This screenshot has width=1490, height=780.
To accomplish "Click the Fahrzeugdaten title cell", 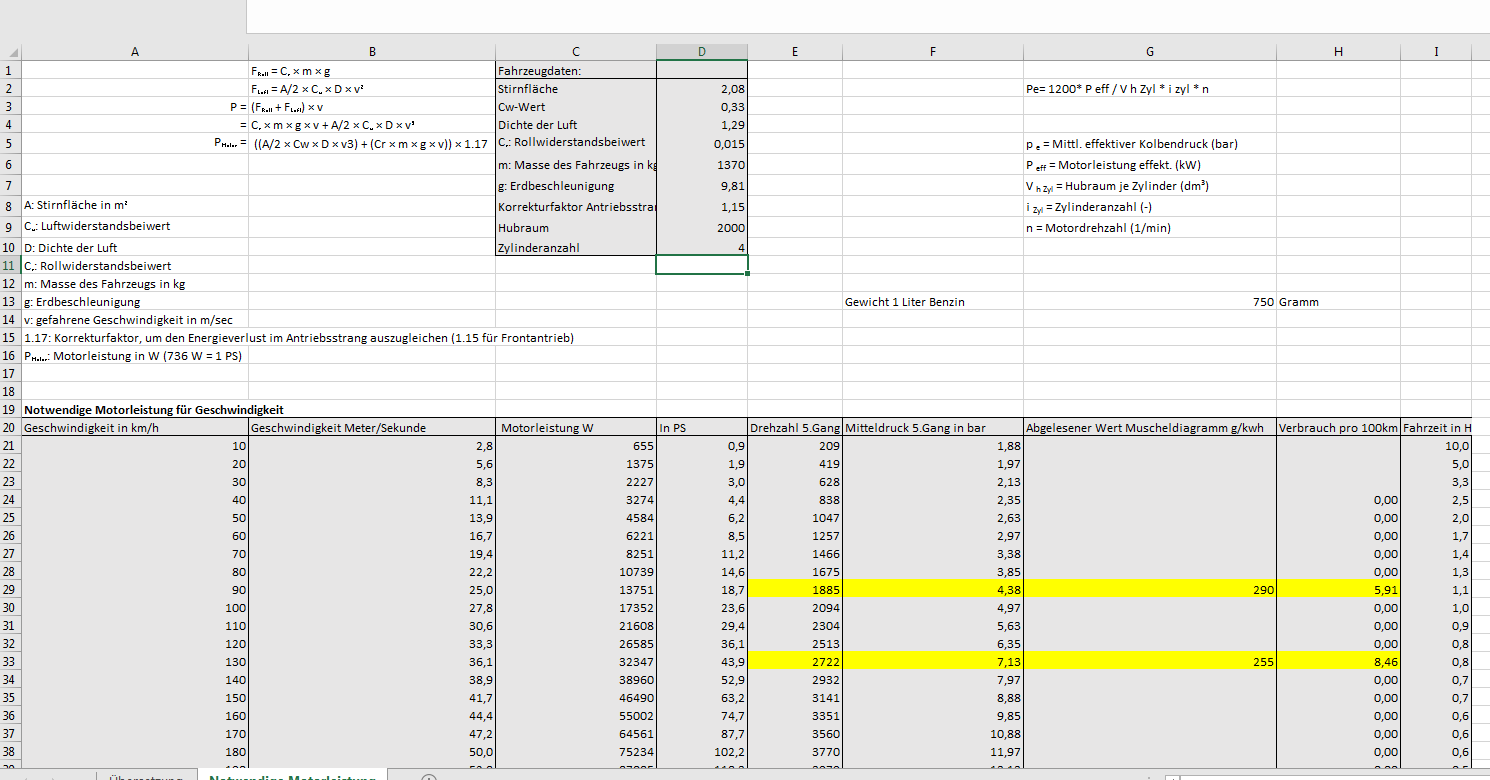I will point(576,71).
